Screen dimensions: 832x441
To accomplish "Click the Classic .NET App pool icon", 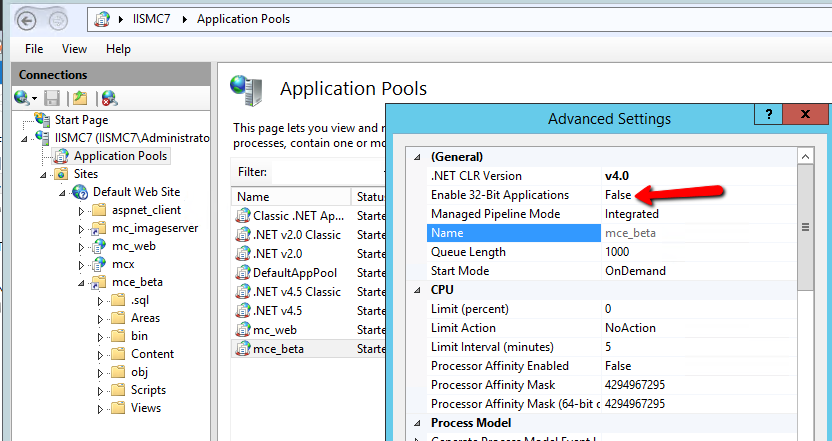I will [243, 215].
